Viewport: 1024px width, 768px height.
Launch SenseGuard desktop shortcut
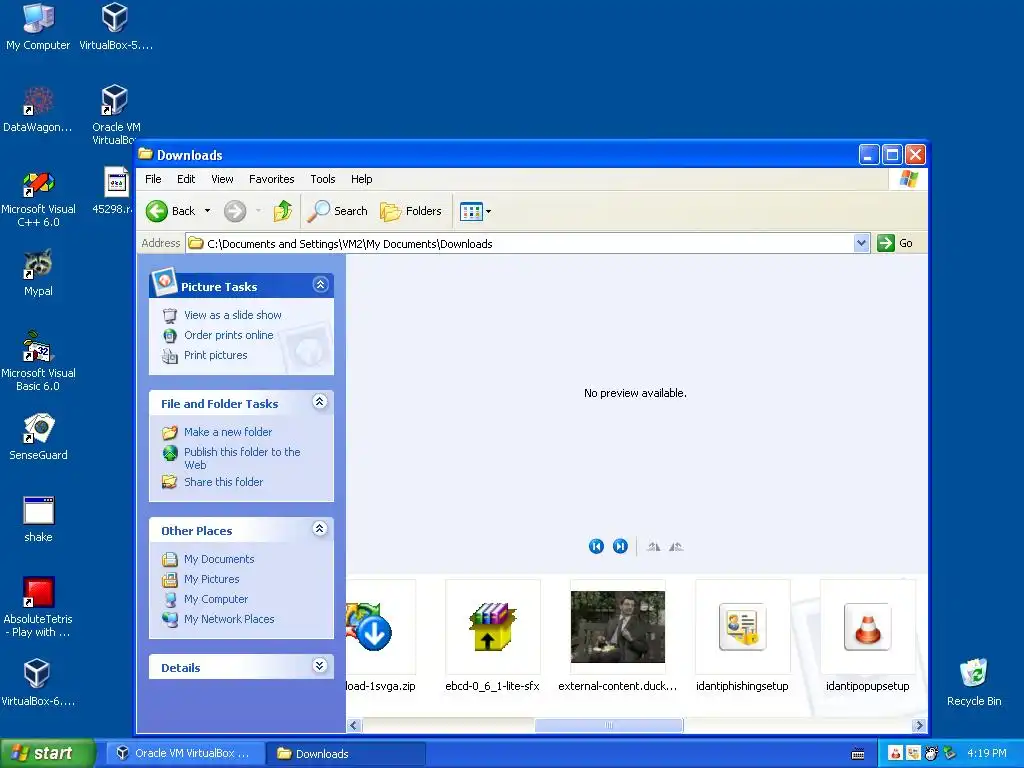[38, 436]
